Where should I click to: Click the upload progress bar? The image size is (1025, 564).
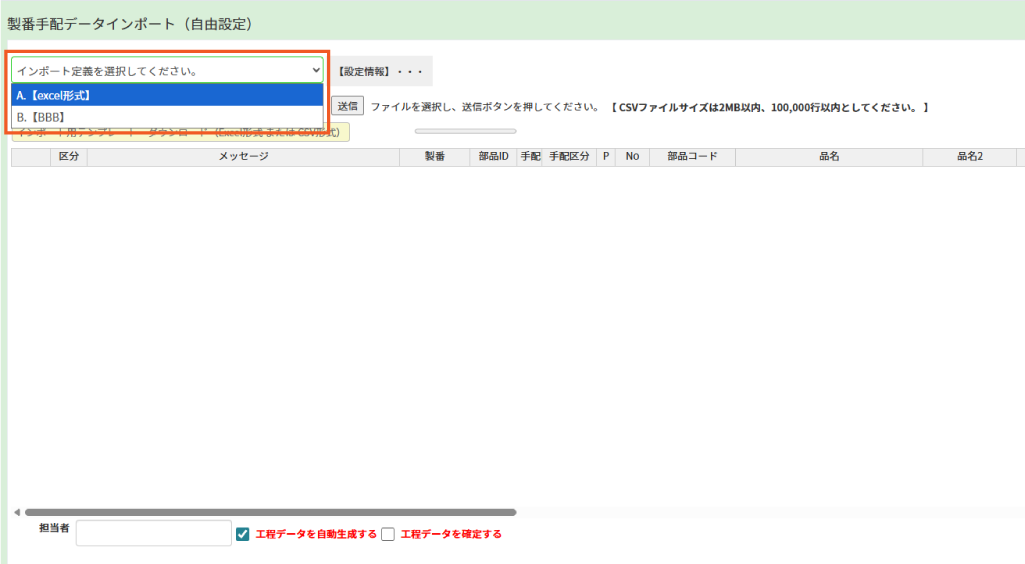[465, 131]
